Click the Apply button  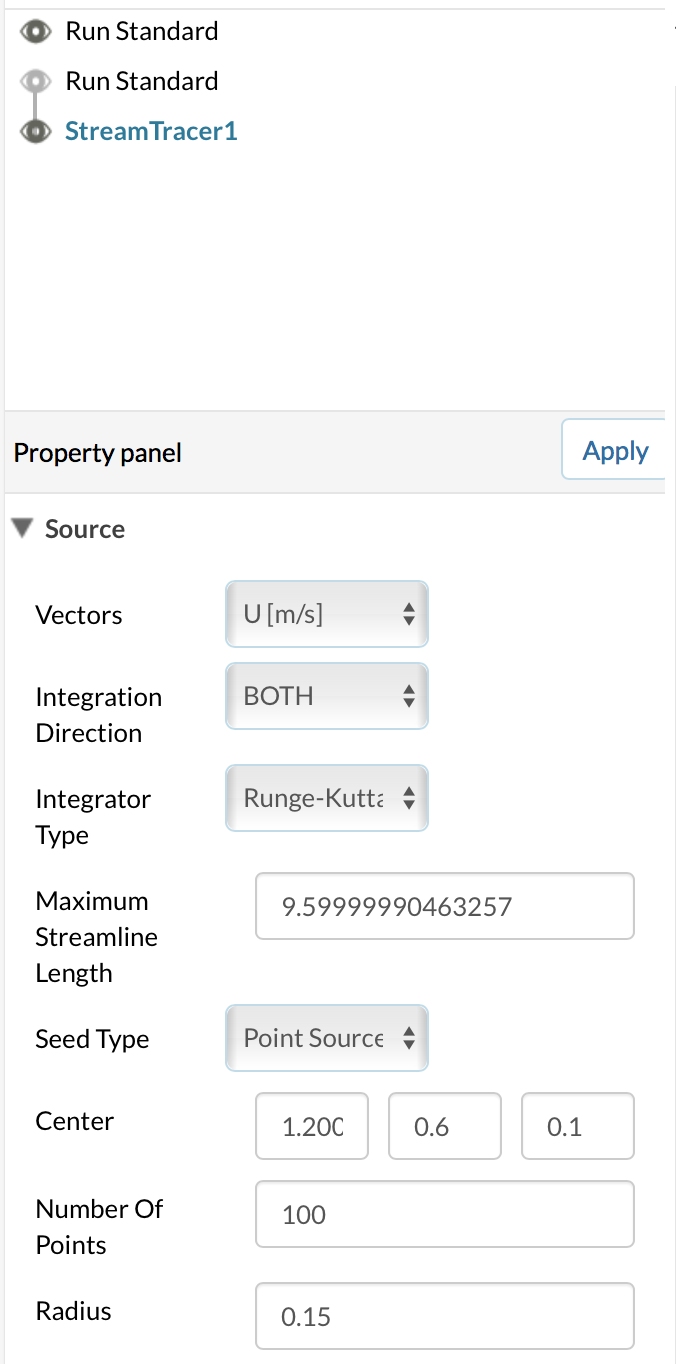[x=615, y=452]
